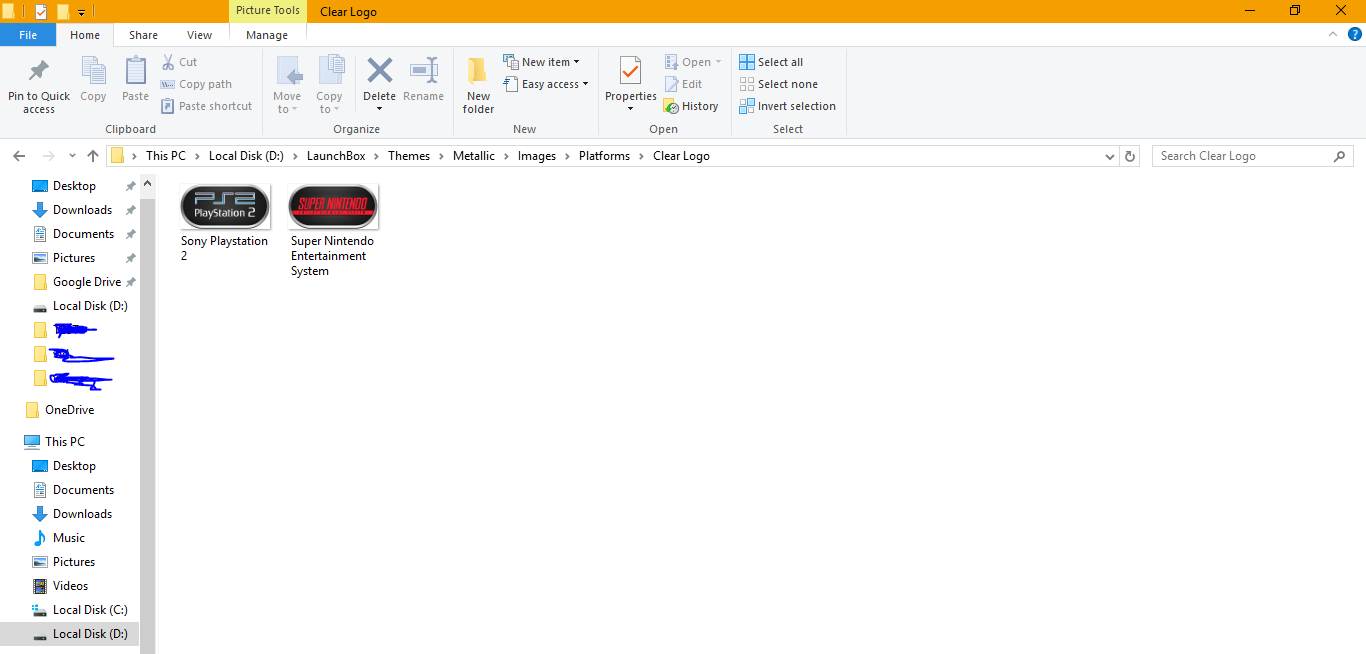Go up one folder level

coord(93,156)
